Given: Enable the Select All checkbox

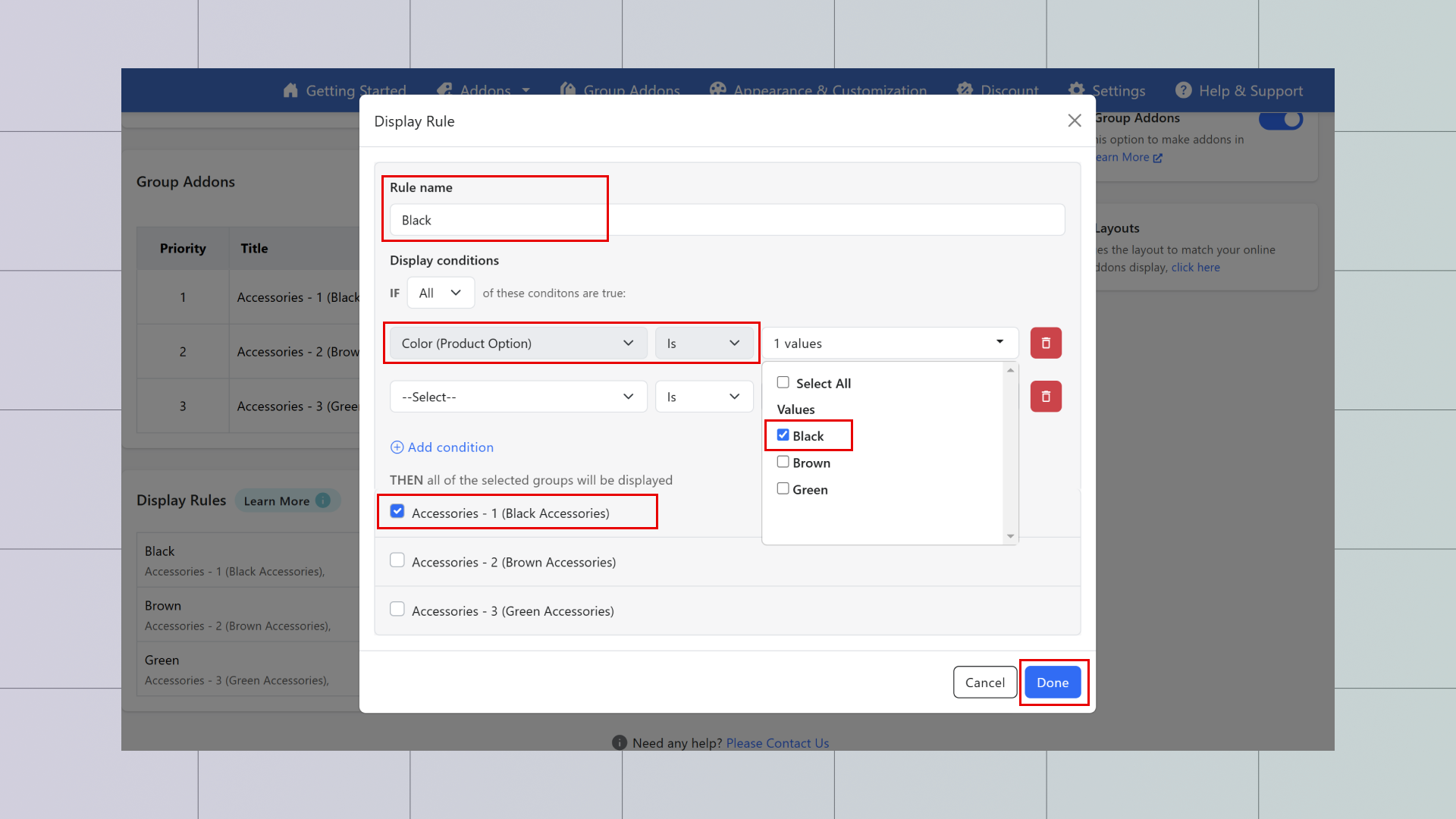Looking at the screenshot, I should click(x=783, y=382).
